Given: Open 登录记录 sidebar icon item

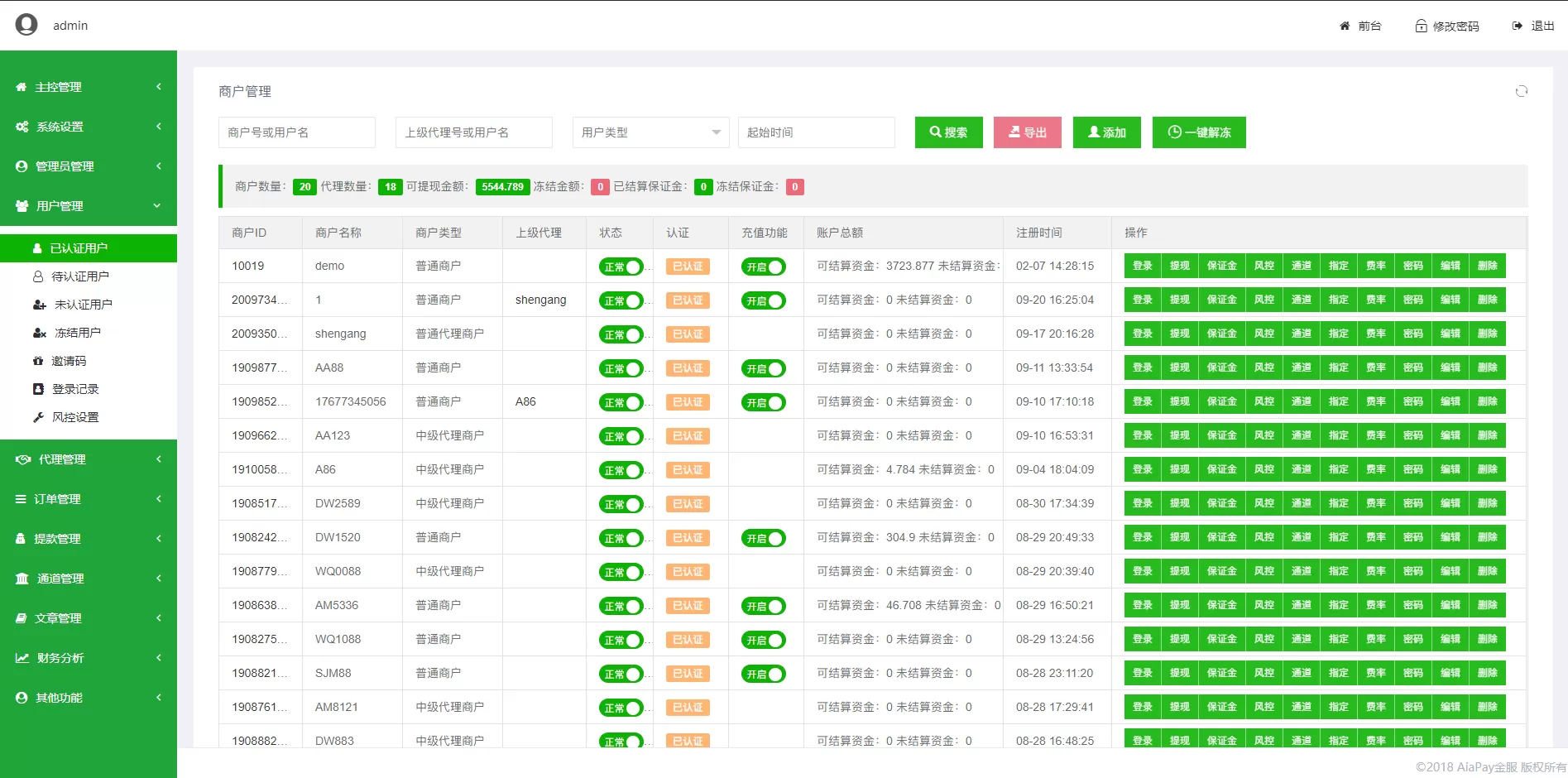Looking at the screenshot, I should click(38, 389).
